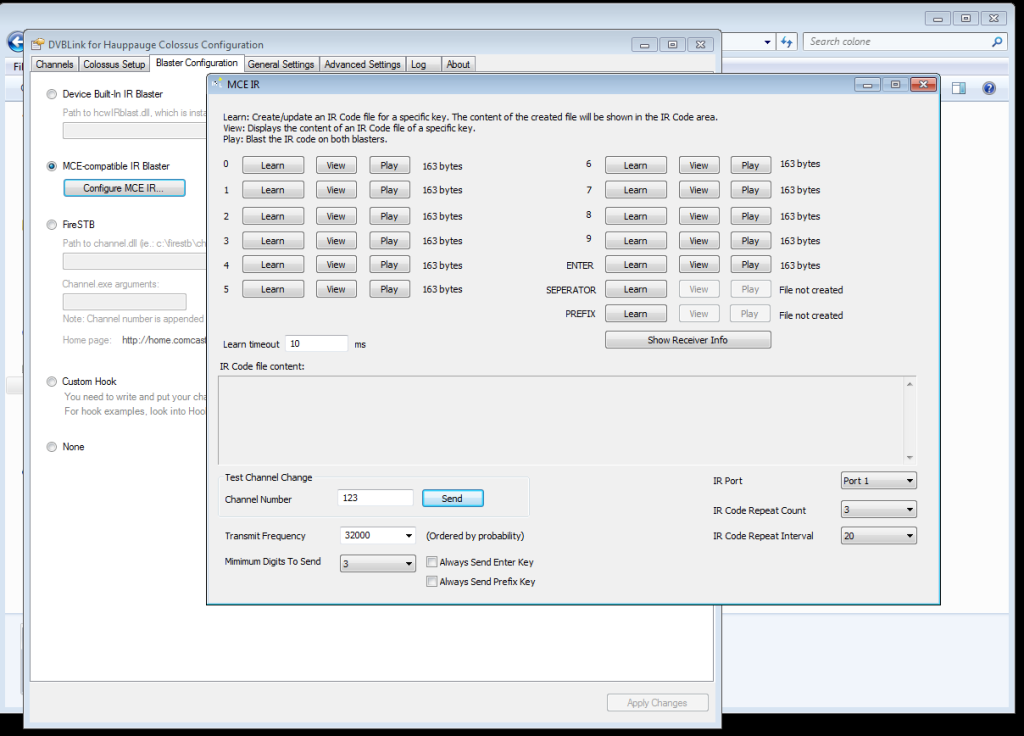This screenshot has width=1024, height=736.
Task: Play the IR code for key 2
Action: tap(390, 216)
